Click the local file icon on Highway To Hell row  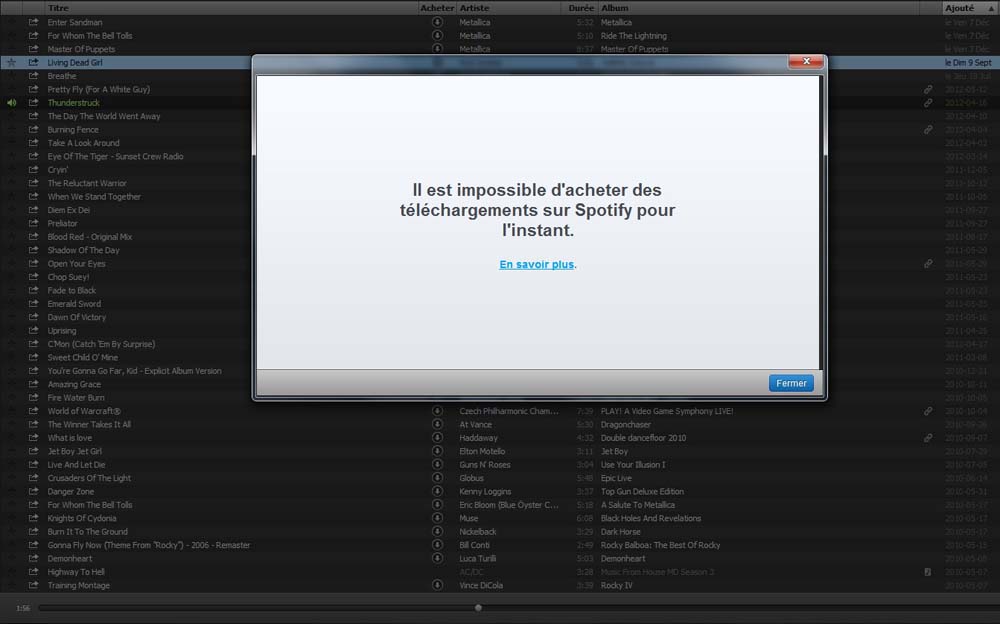(927, 572)
